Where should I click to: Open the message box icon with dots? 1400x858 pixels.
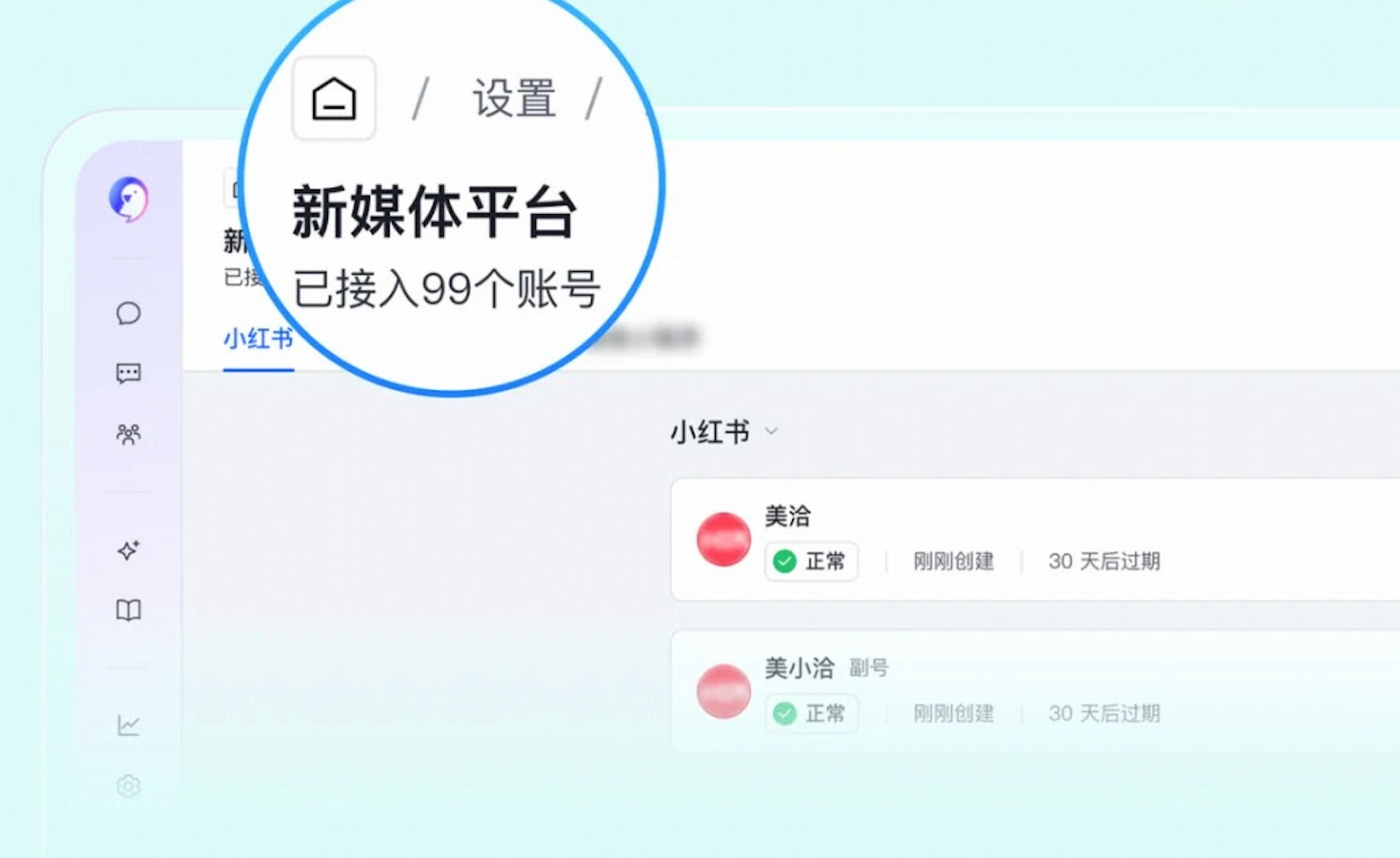click(128, 374)
